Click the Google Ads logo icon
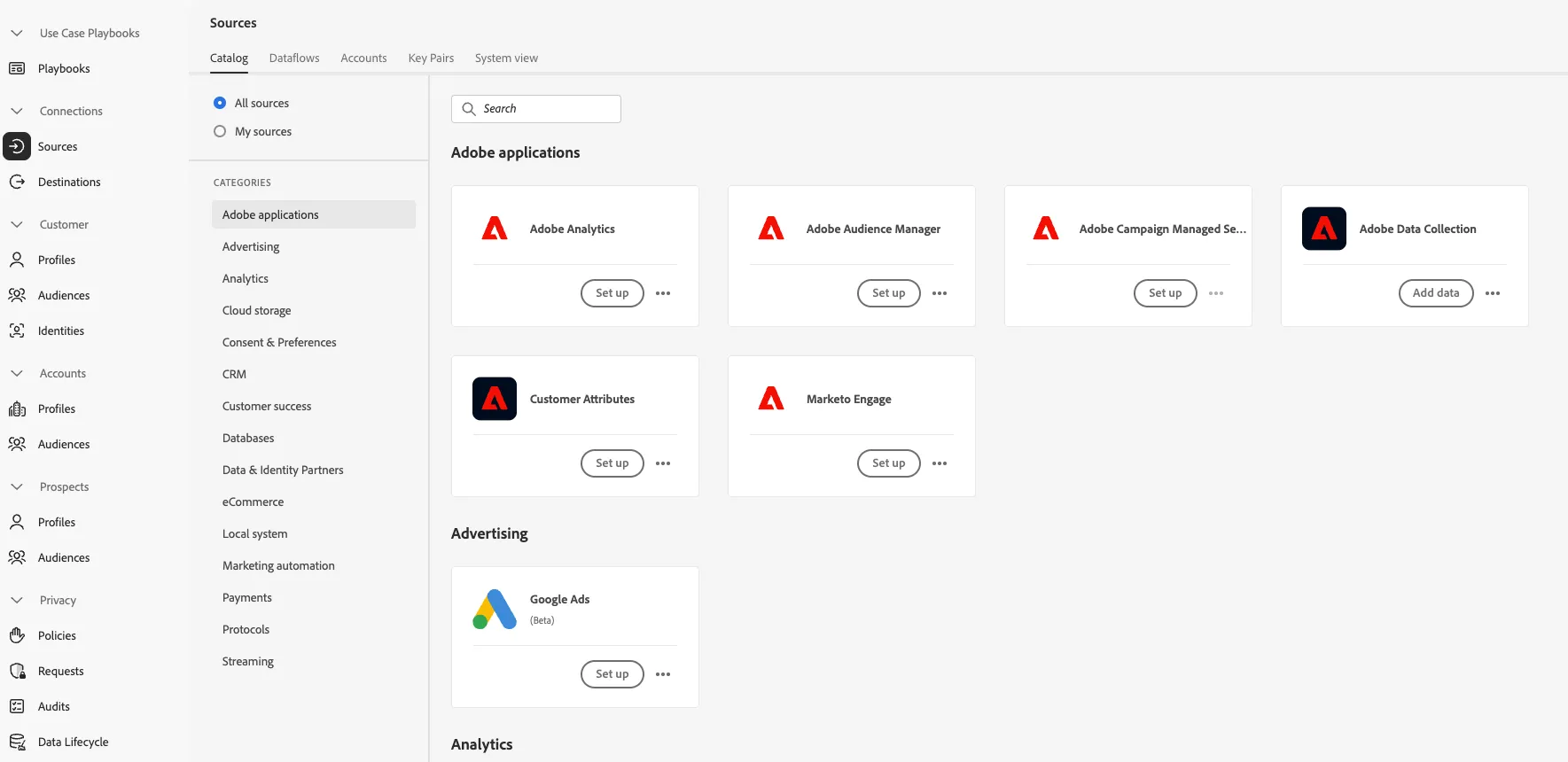Viewport: 1568px width, 762px height. point(495,610)
